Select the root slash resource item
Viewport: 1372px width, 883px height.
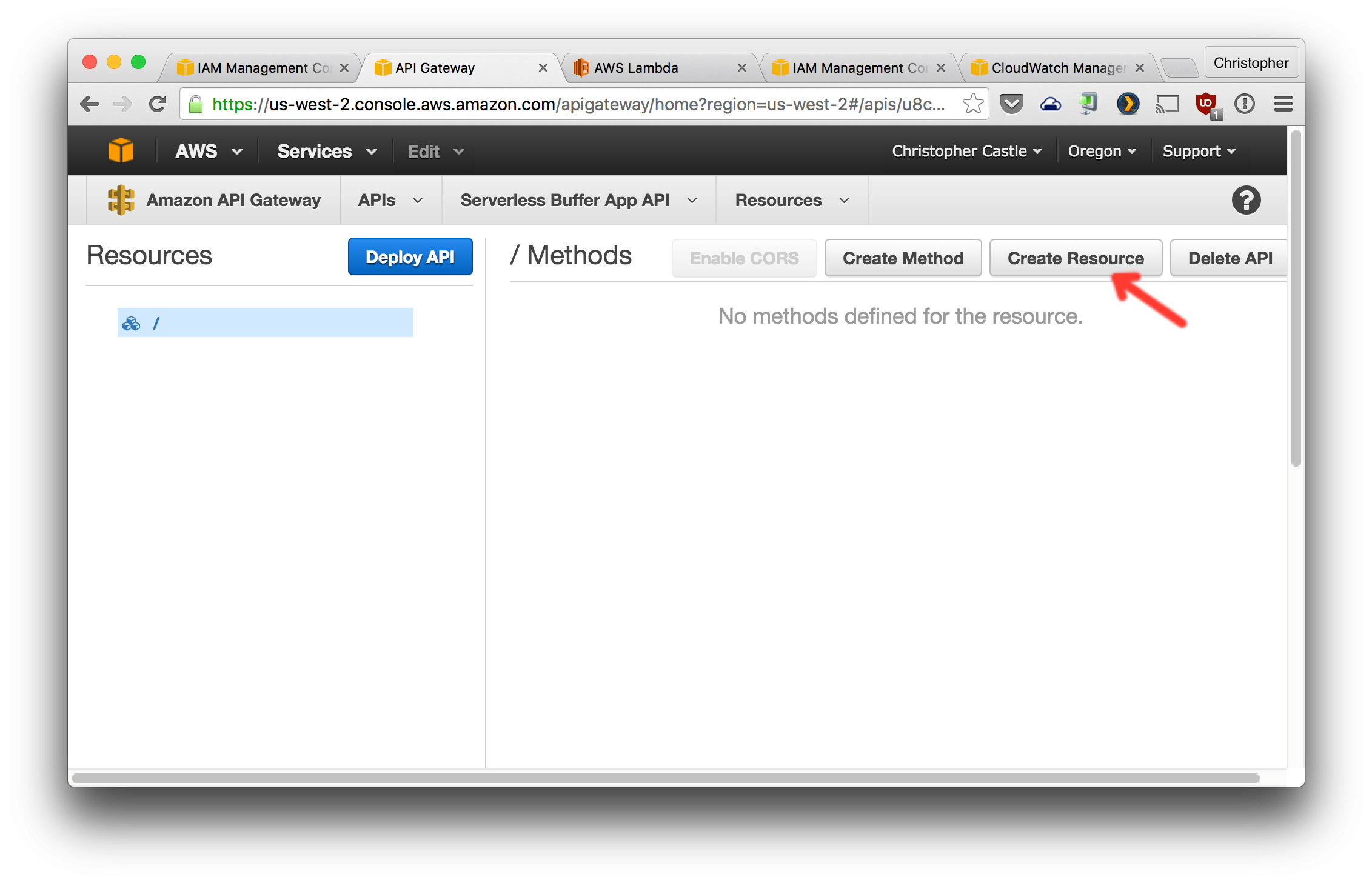[265, 323]
